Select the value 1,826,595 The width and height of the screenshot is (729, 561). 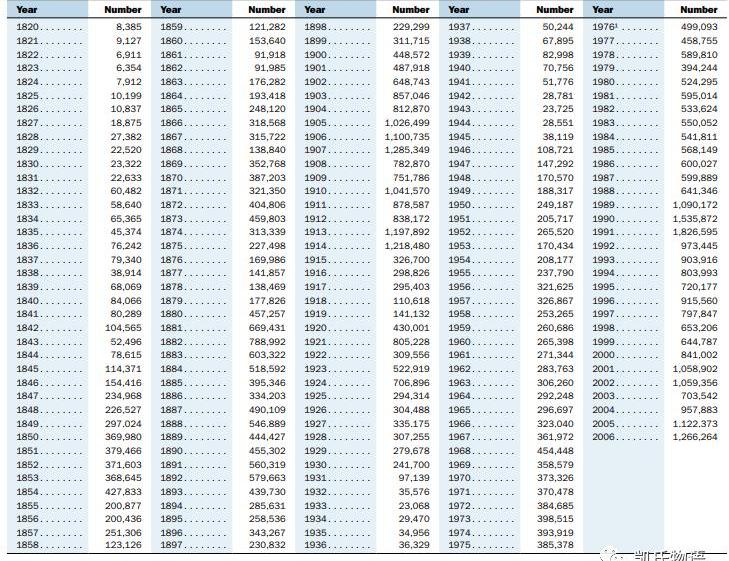[696, 232]
